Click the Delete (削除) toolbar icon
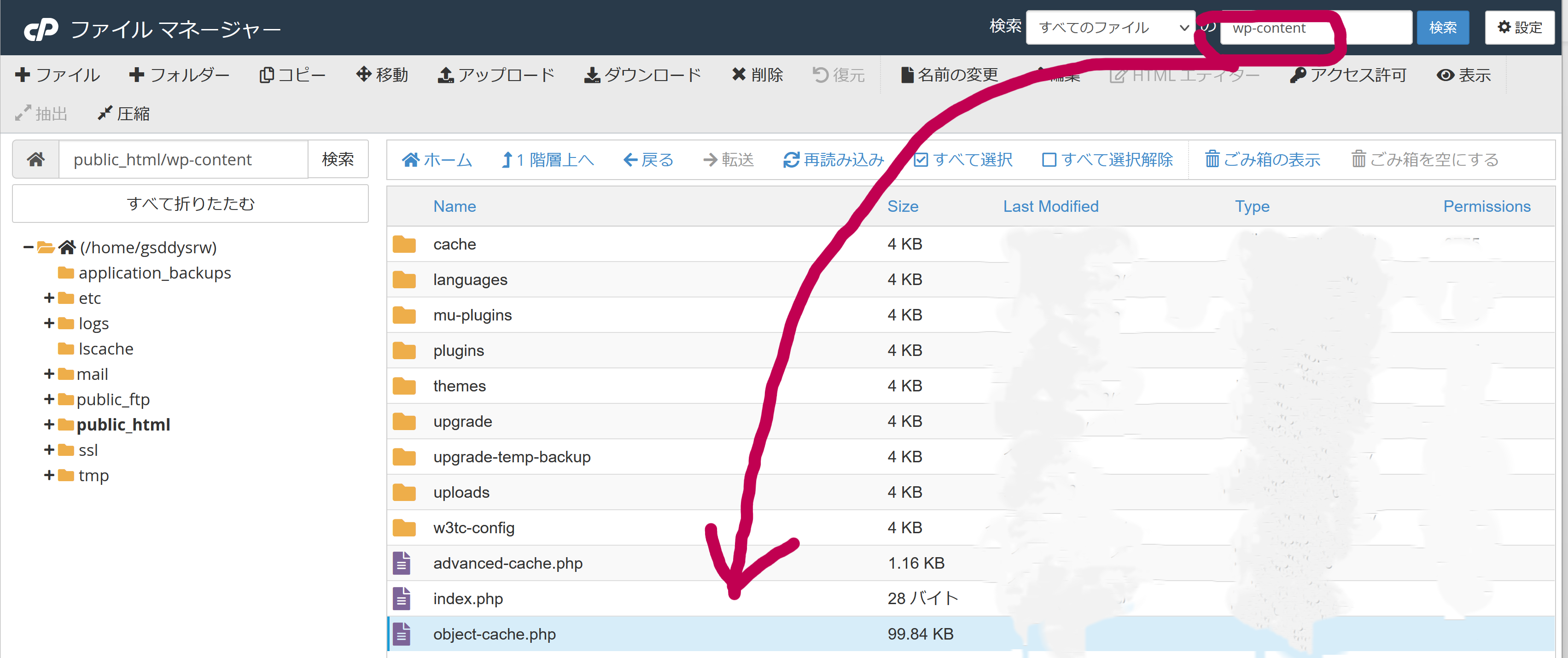The width and height of the screenshot is (1568, 658). pyautogui.click(x=739, y=74)
